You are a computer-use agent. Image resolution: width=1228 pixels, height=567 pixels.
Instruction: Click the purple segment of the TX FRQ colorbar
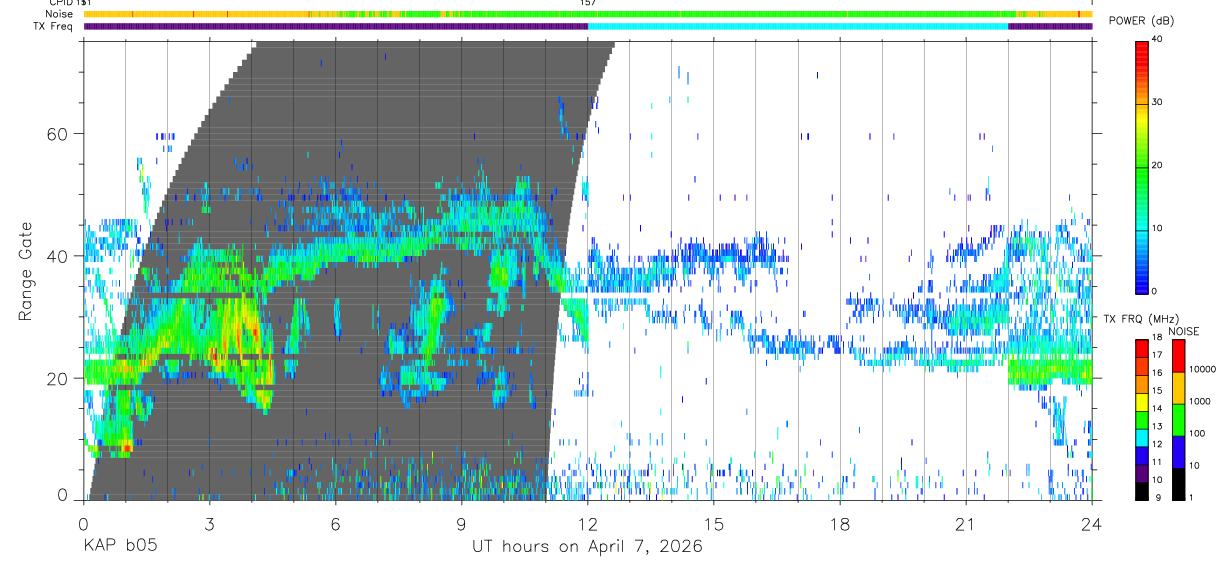point(1142,473)
